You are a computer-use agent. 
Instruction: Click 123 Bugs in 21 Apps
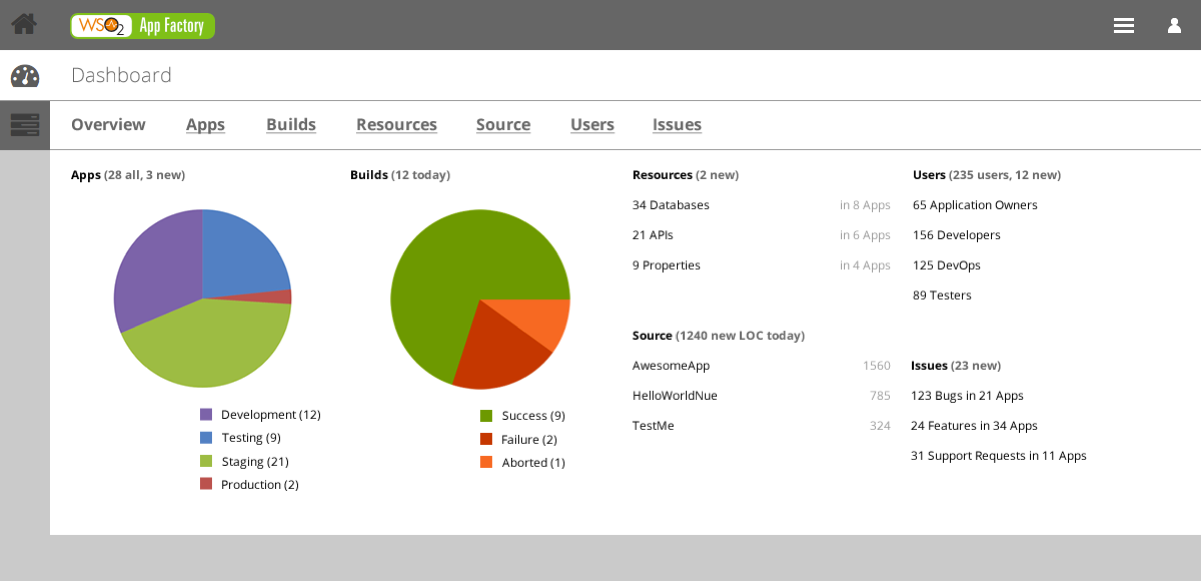coord(967,396)
